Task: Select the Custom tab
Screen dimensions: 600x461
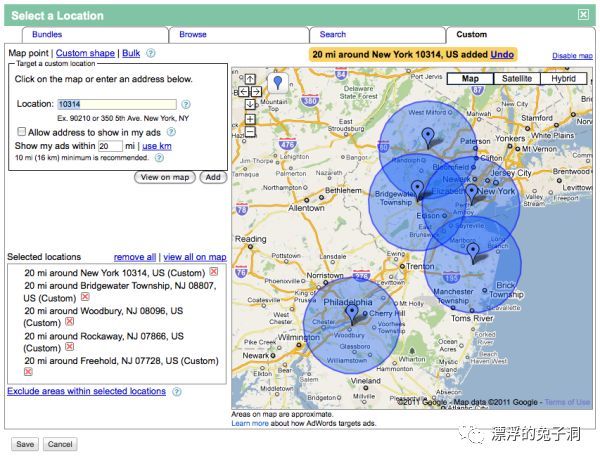Action: (520, 34)
